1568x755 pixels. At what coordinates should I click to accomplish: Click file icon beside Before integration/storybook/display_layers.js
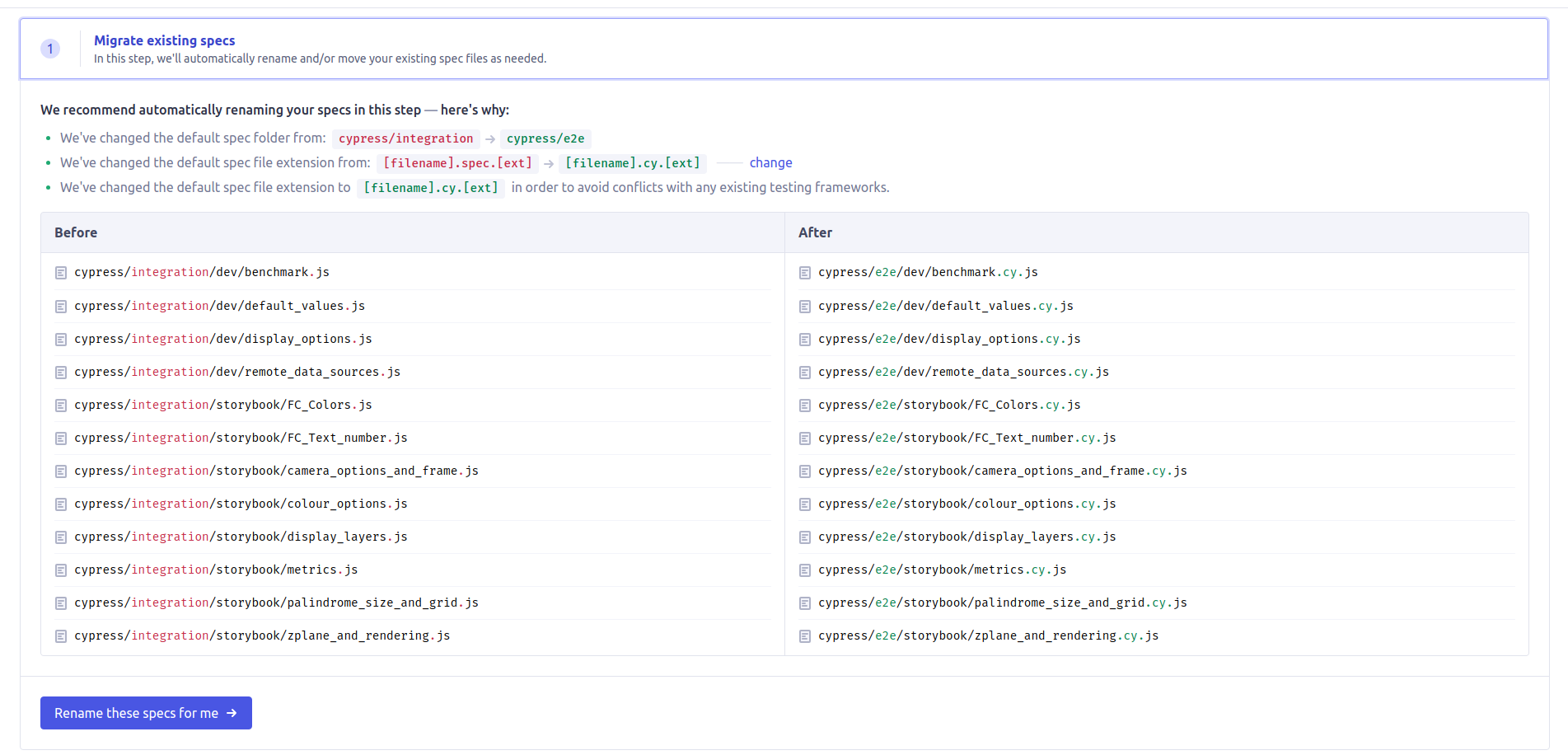point(61,537)
